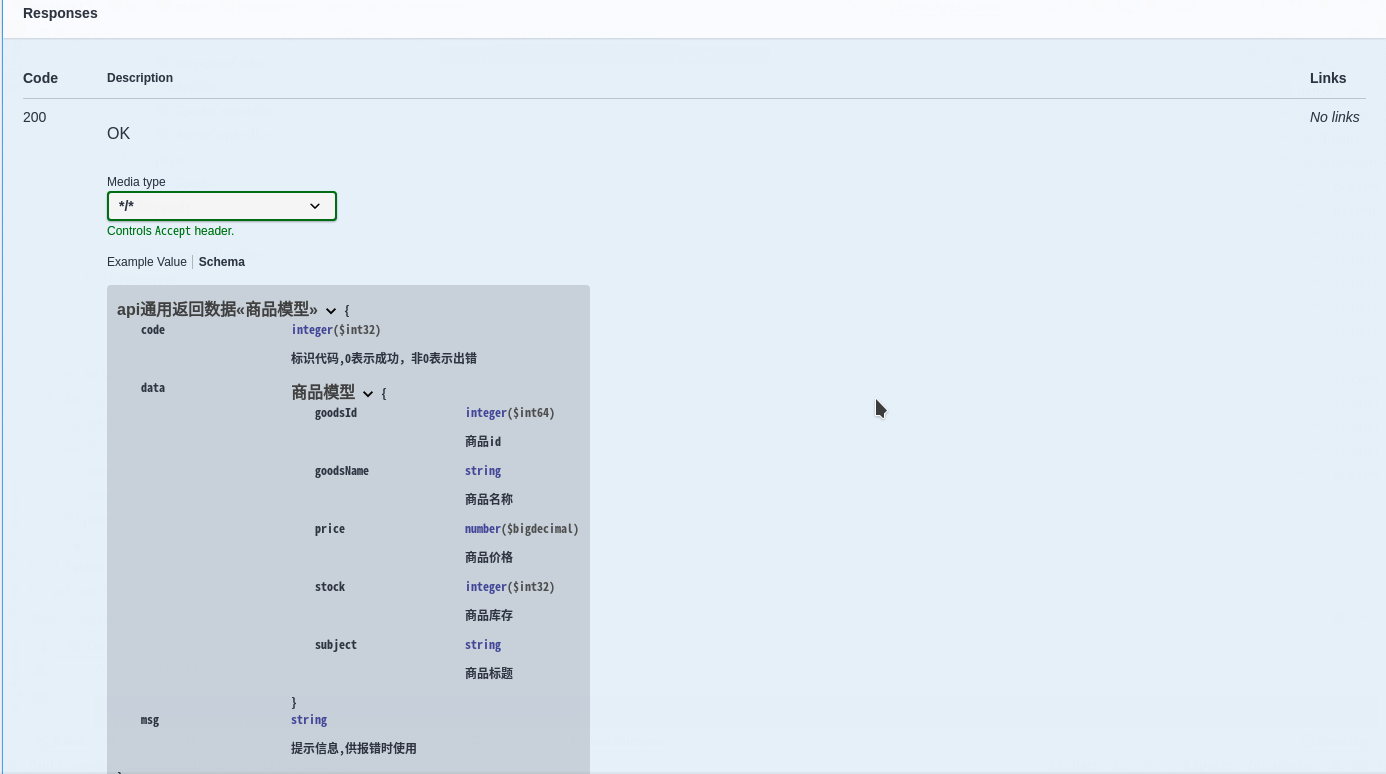Click the subject property name

click(335, 644)
